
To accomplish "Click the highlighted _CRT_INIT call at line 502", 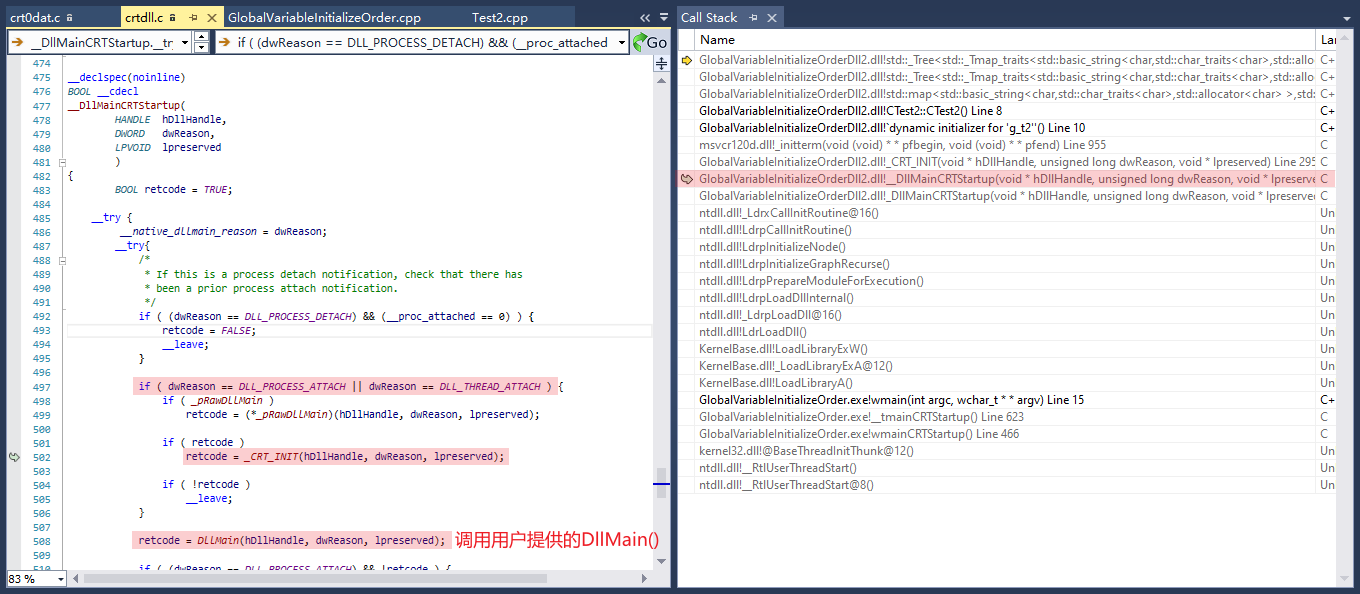I will (x=346, y=456).
